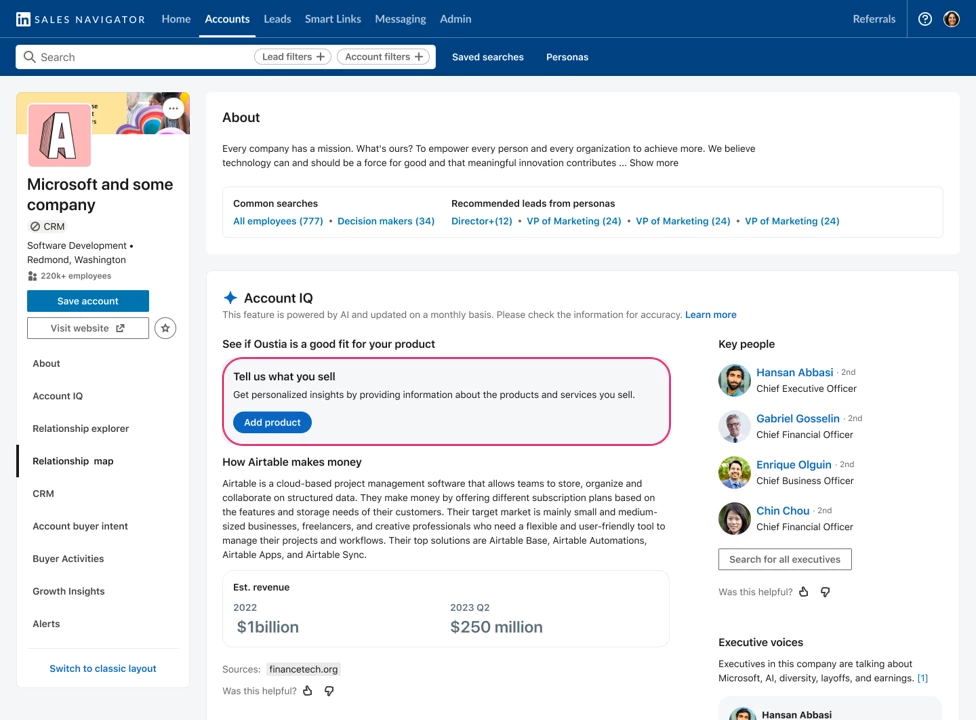Jump to Account IQ in sidebar

pyautogui.click(x=57, y=396)
